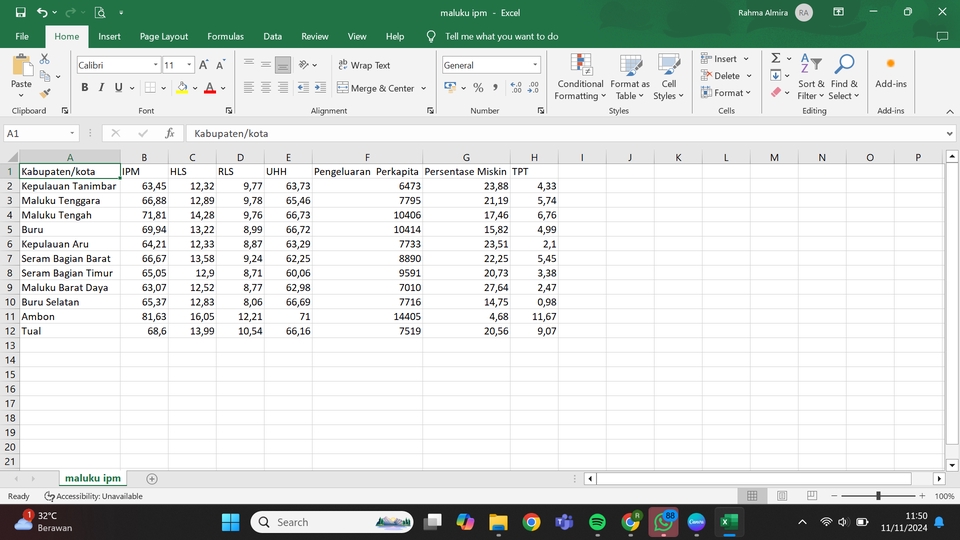Image resolution: width=960 pixels, height=540 pixels.
Task: Open the font size dropdown
Action: coord(189,65)
